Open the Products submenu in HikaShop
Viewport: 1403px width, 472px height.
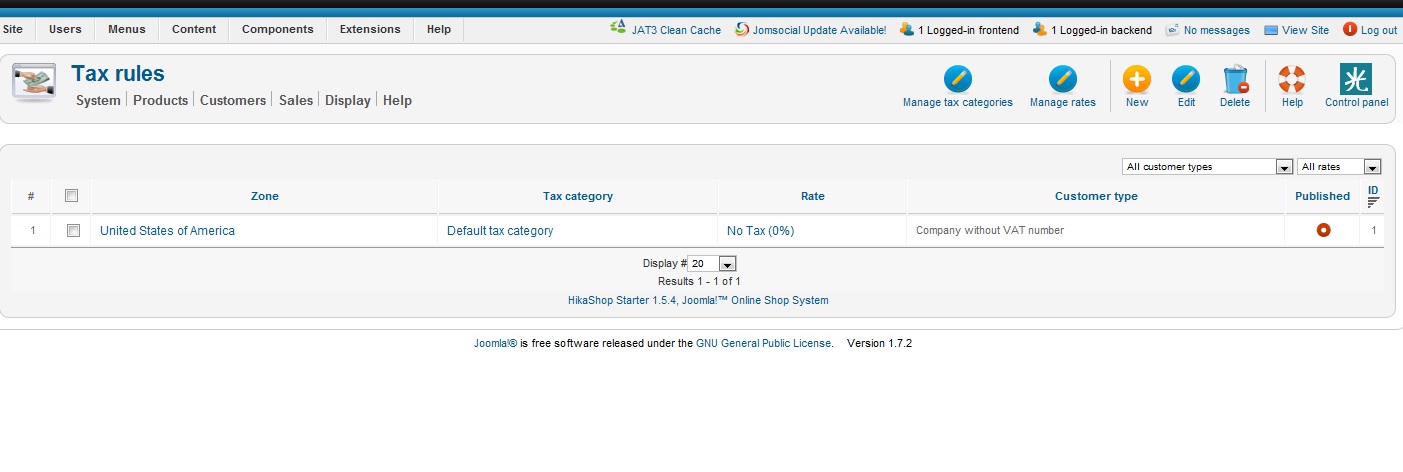coord(160,100)
